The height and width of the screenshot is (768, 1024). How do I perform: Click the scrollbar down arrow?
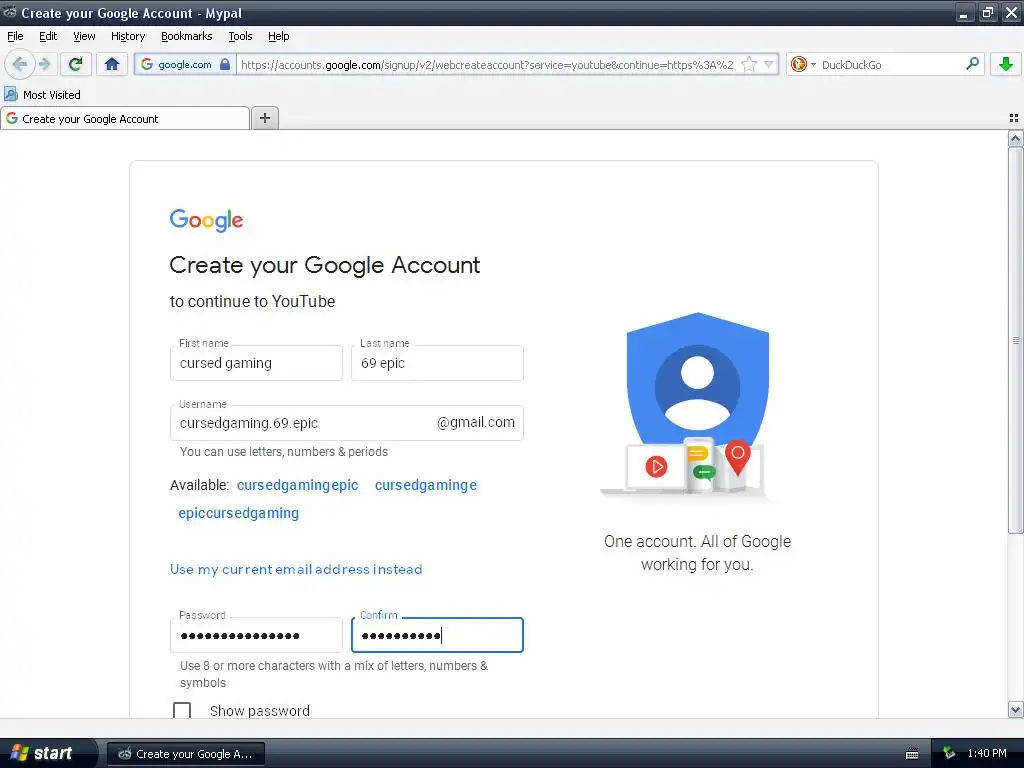click(1015, 710)
